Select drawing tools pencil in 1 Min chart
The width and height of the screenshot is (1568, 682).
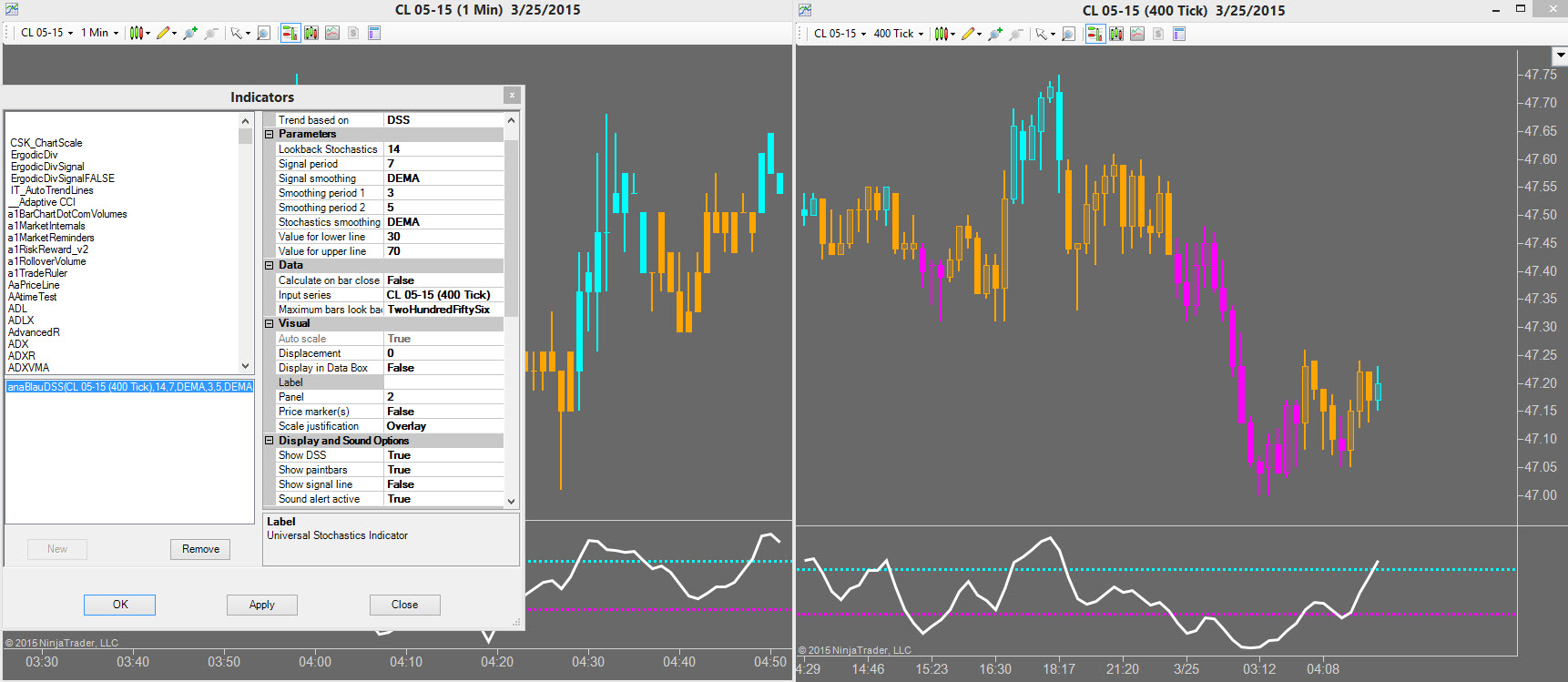point(163,33)
